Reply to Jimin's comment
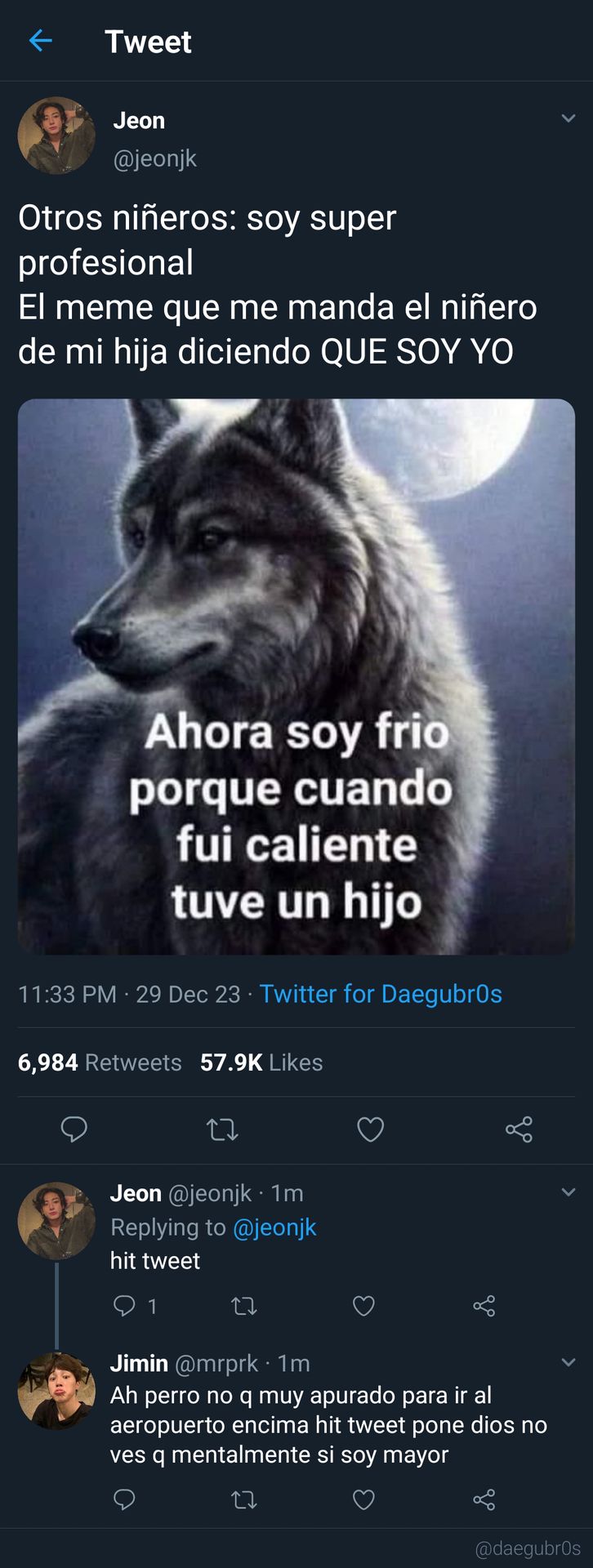 124,1499
